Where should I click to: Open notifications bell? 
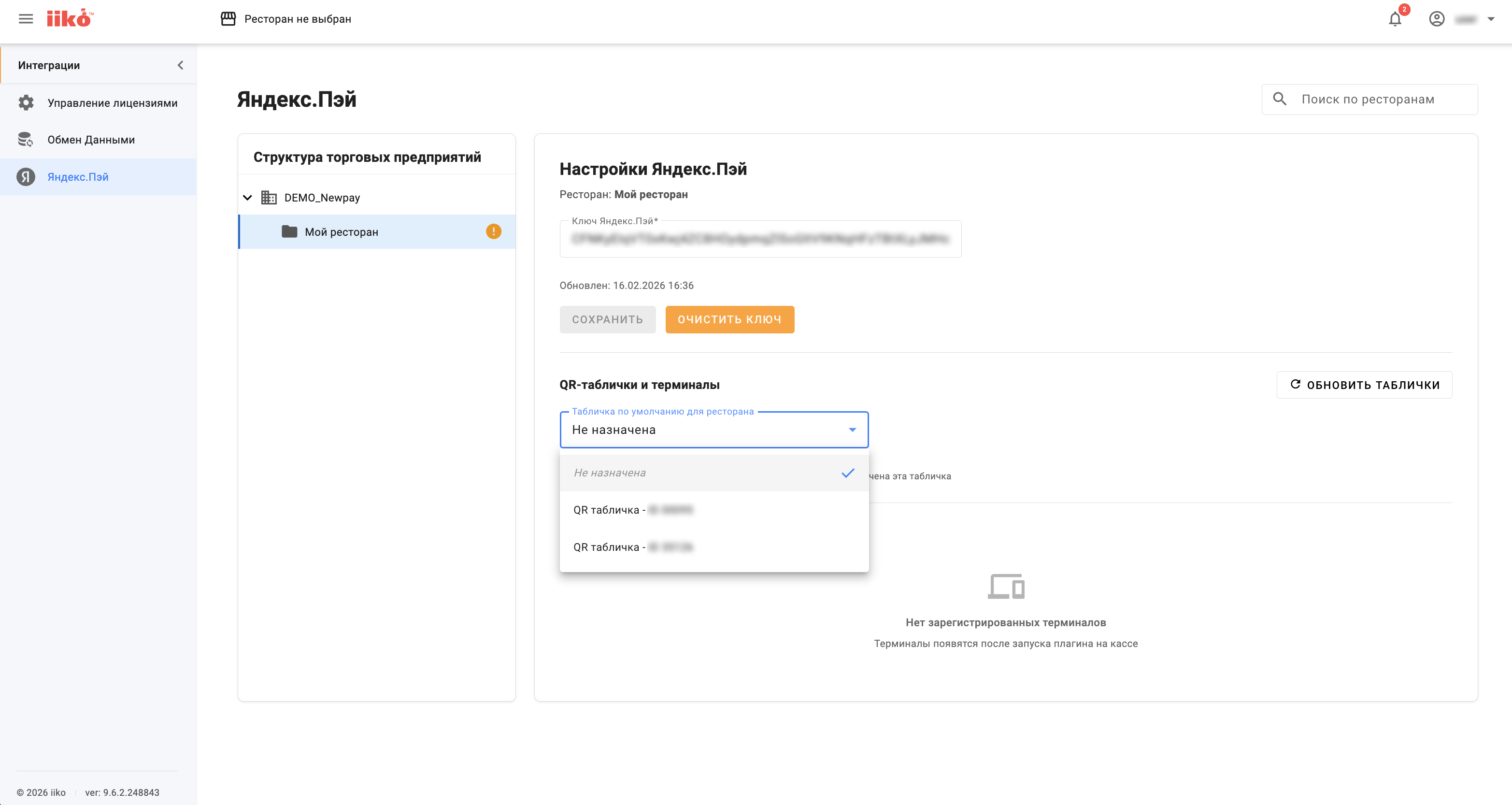[x=1395, y=19]
